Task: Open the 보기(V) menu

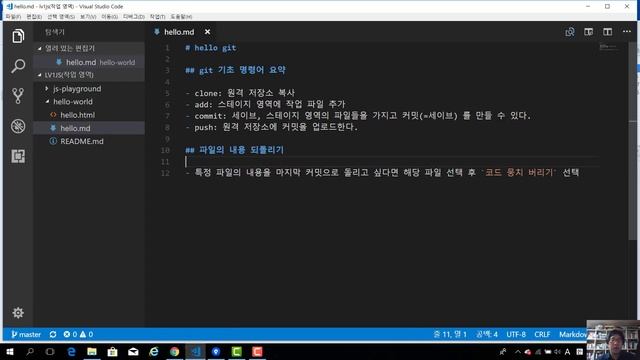Action: pos(88,17)
